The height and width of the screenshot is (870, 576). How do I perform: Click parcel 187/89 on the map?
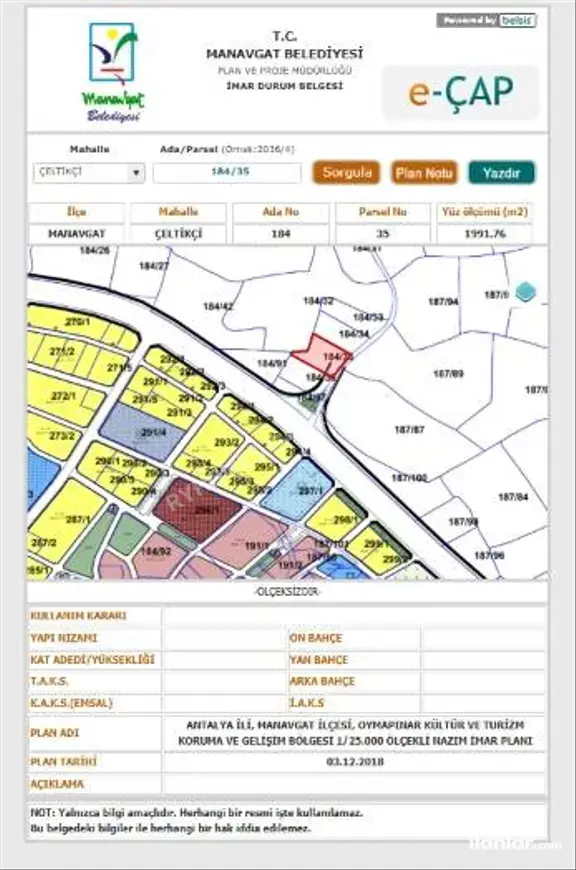point(448,373)
